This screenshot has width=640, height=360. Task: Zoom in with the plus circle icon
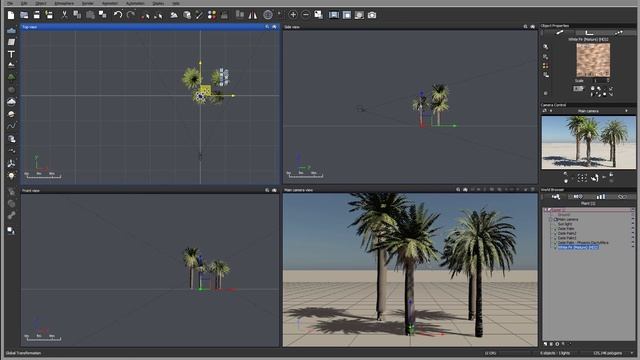(293, 15)
